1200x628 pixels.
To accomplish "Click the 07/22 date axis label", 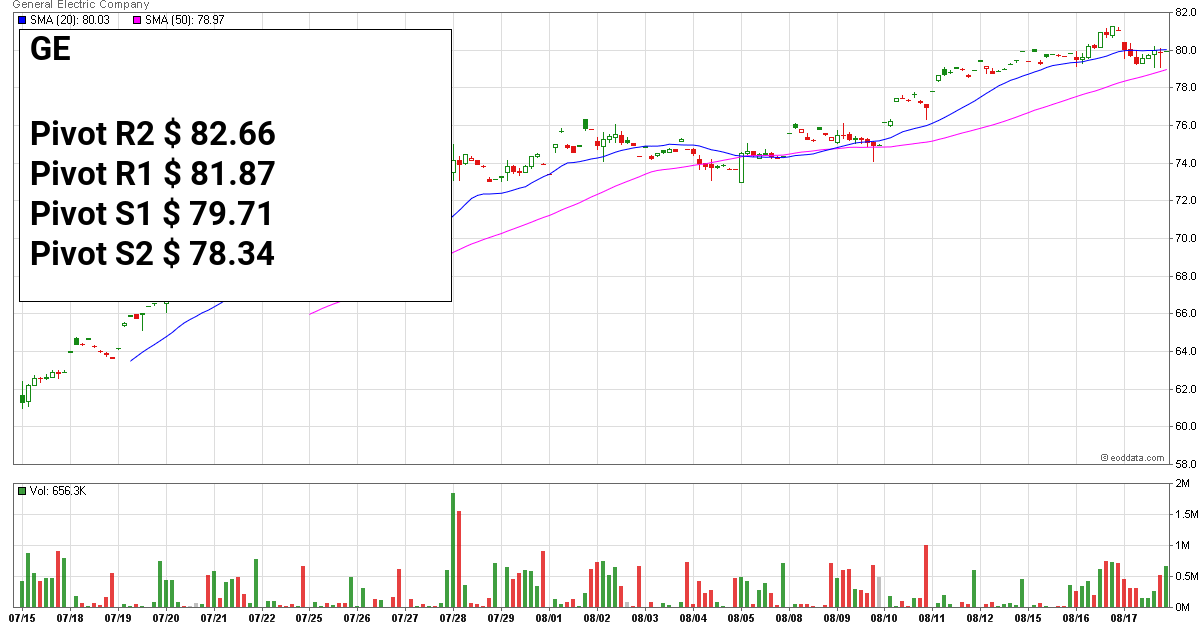I will click(262, 619).
